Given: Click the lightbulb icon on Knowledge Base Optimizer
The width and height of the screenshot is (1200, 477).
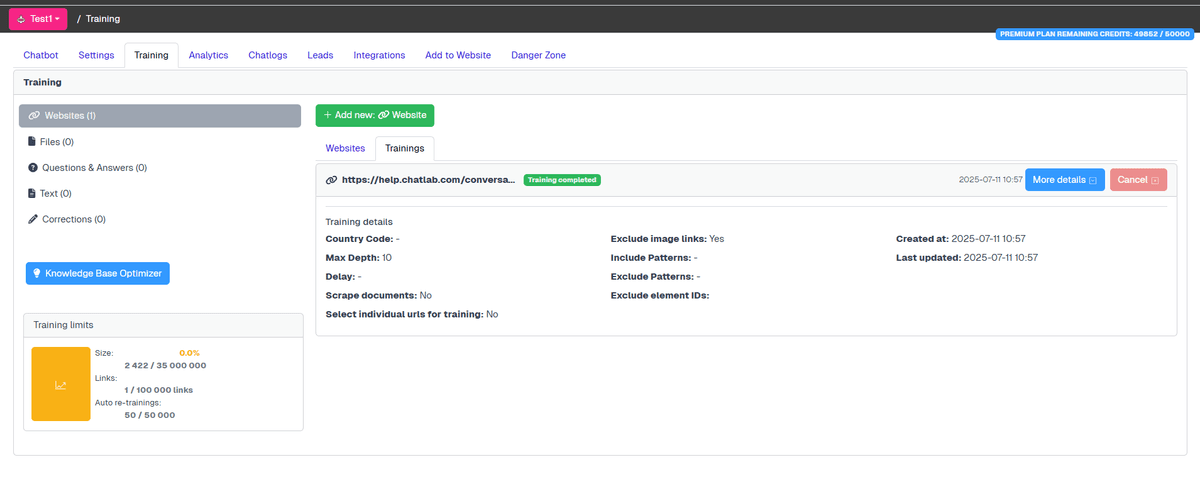Looking at the screenshot, I should pos(37,273).
